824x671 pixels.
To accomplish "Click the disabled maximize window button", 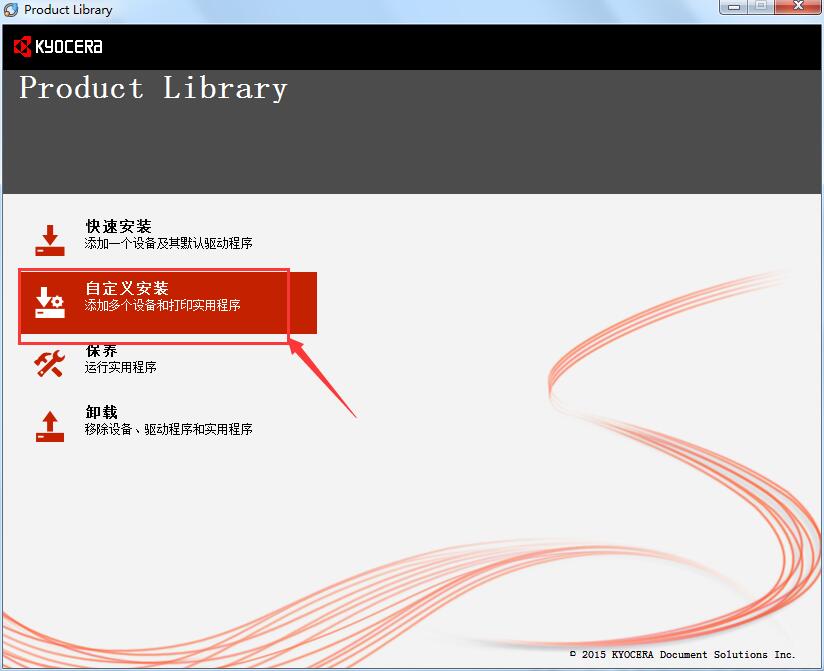I will [x=761, y=7].
